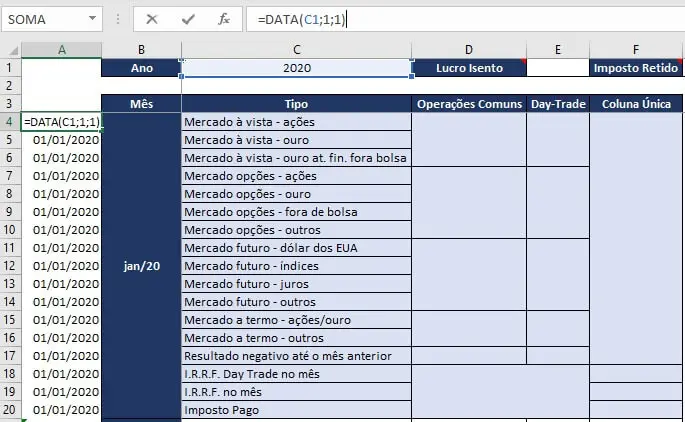
Task: Click the date in cell A10
Action: 62,230
